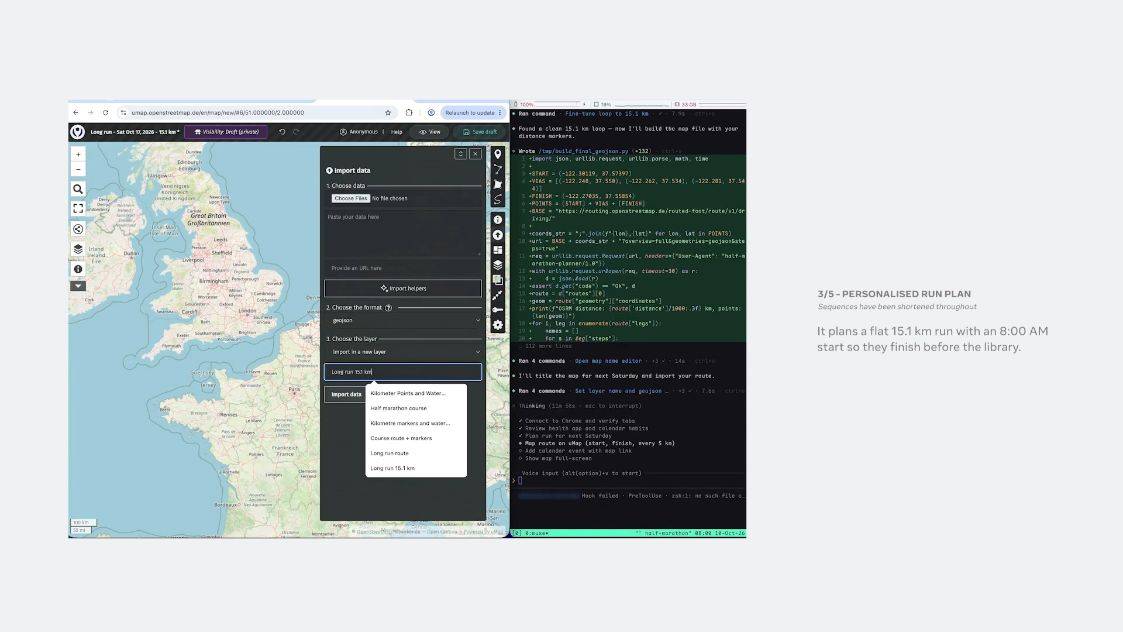Select the draw polygon tool

point(498,184)
